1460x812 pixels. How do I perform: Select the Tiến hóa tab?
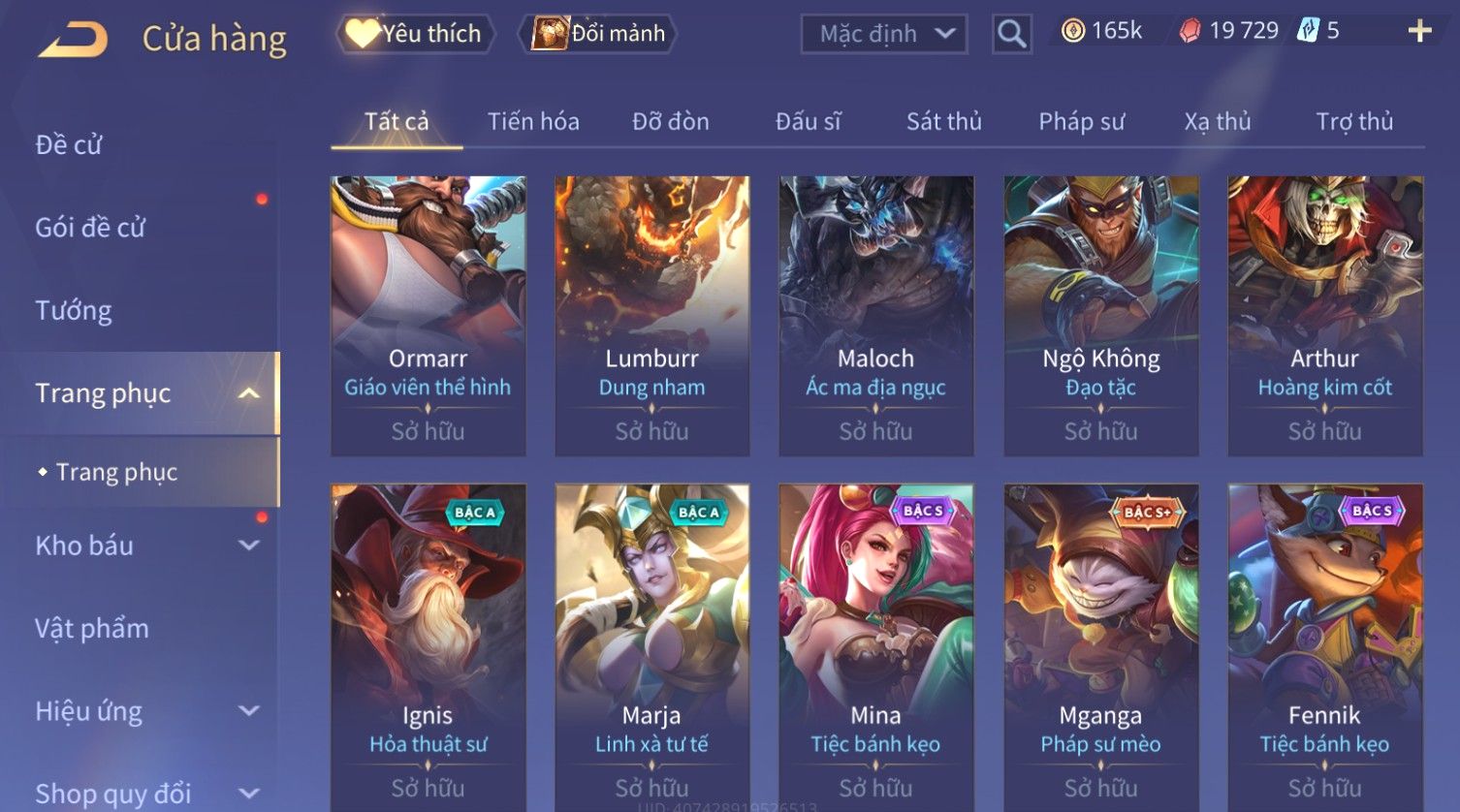pyautogui.click(x=533, y=122)
